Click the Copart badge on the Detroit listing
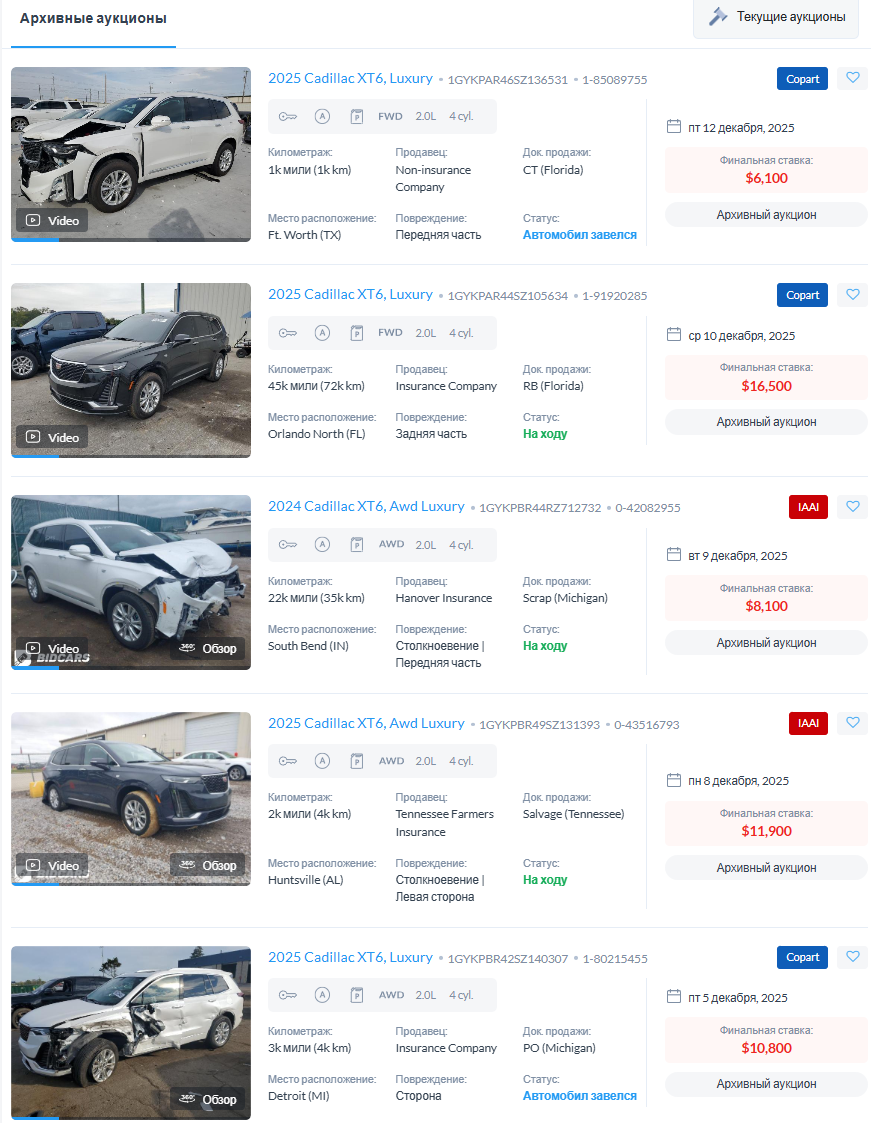 (802, 957)
